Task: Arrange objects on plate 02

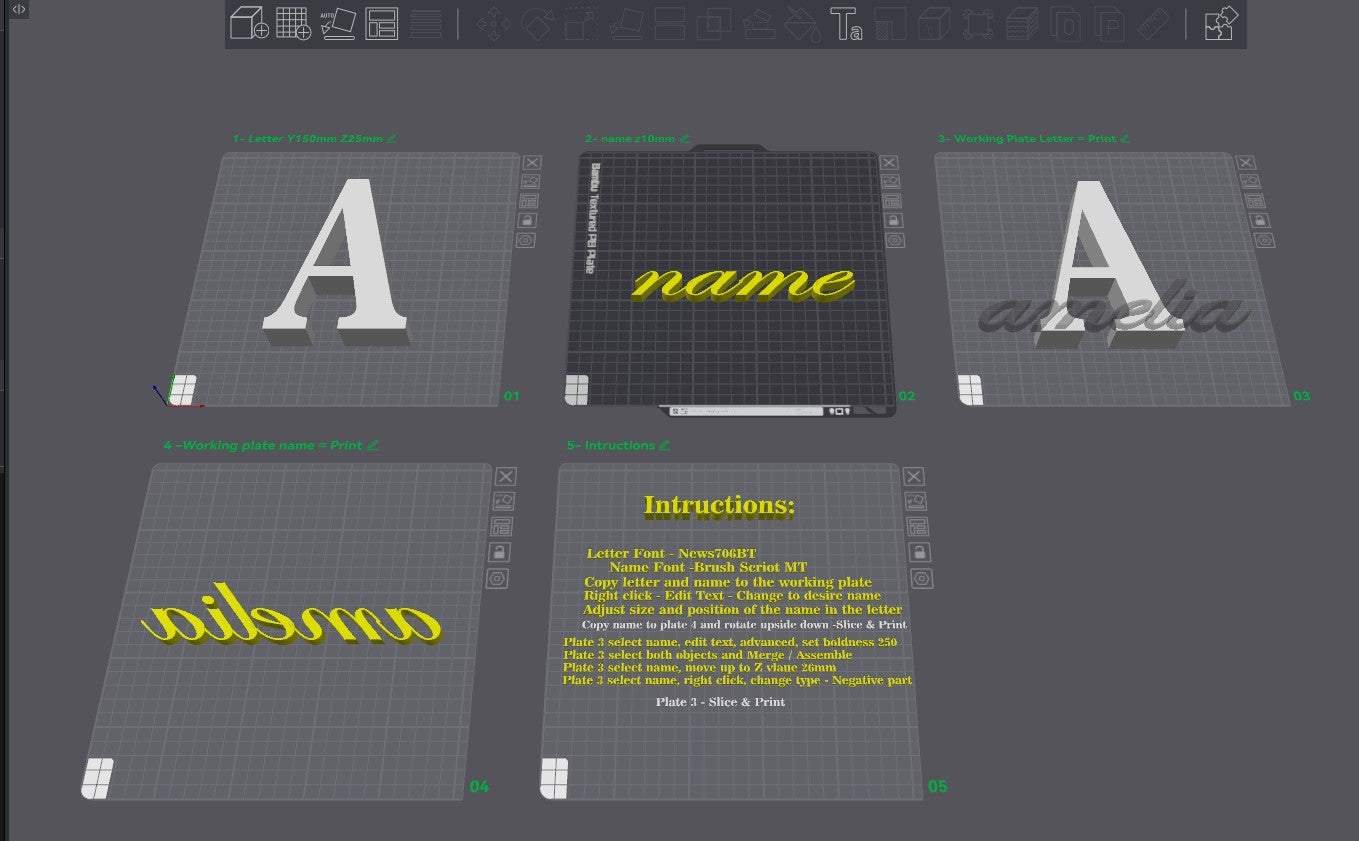Action: point(892,201)
